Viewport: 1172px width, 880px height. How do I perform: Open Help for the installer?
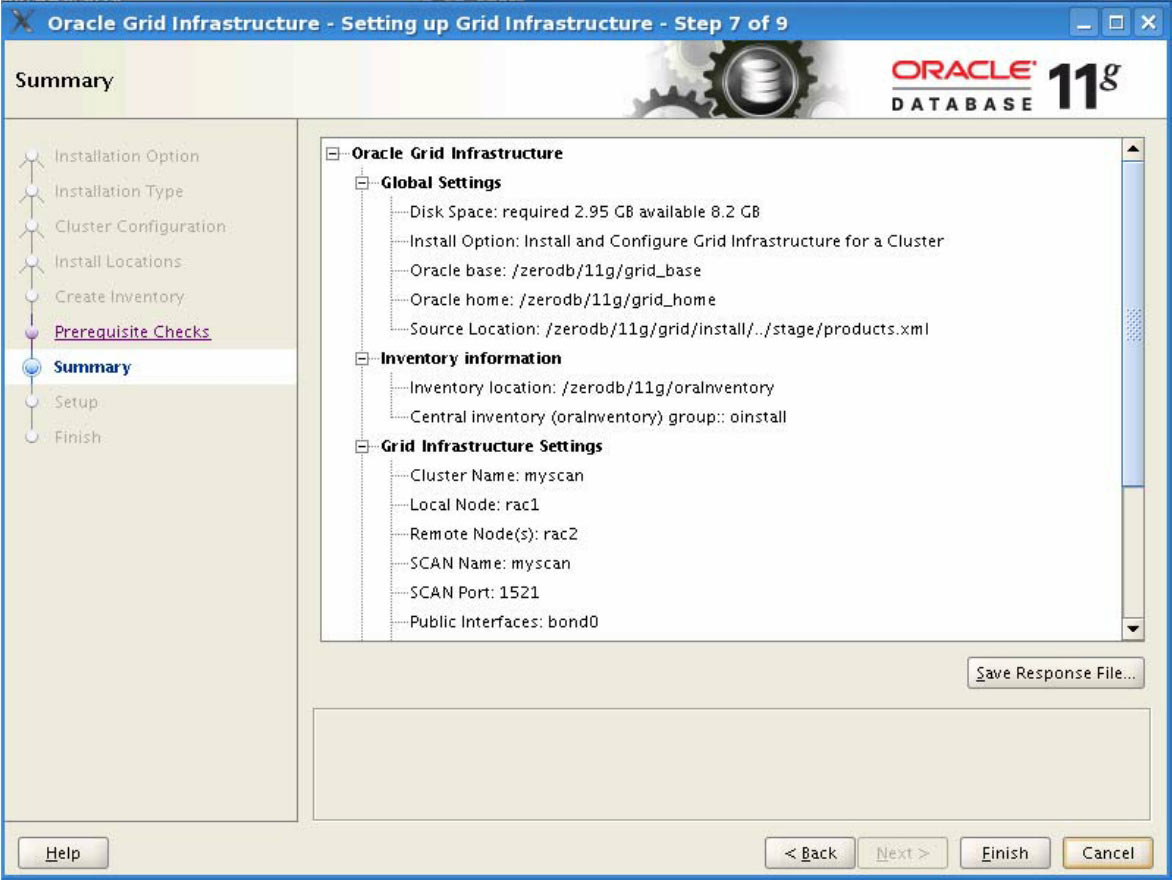click(63, 853)
